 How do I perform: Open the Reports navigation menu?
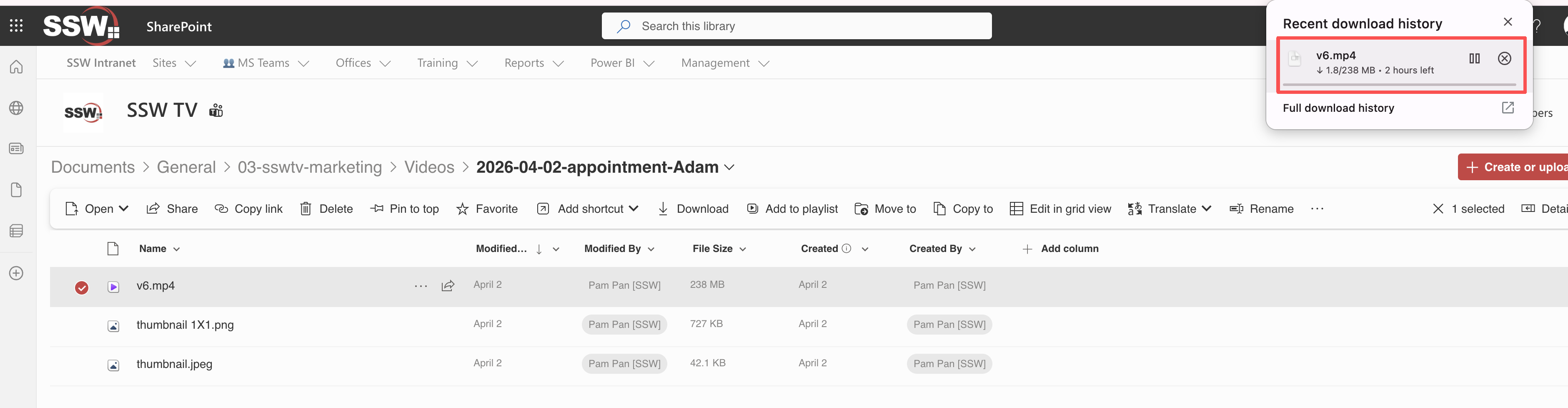(533, 63)
